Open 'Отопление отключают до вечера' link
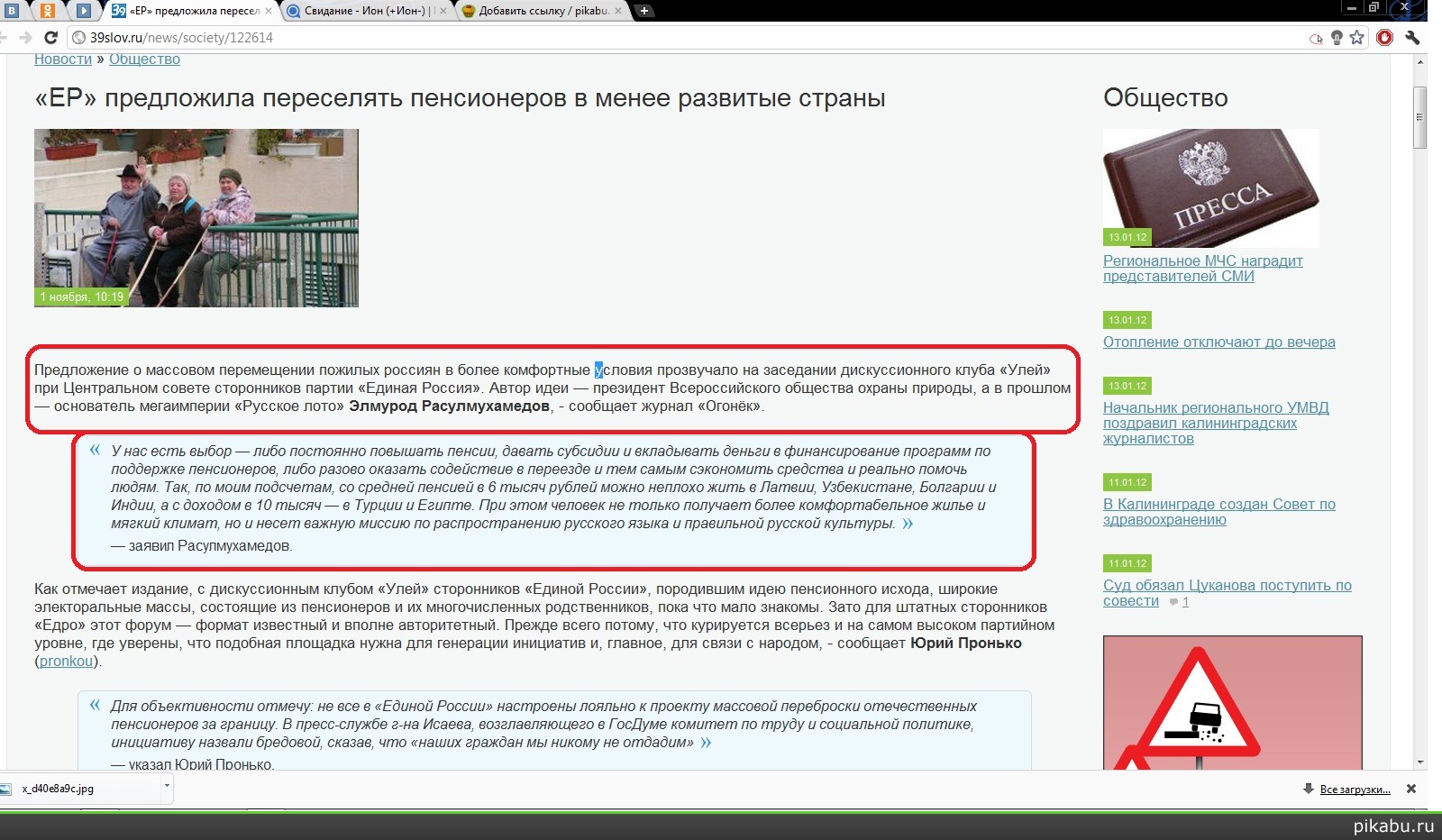The width and height of the screenshot is (1442, 840). (x=1218, y=342)
